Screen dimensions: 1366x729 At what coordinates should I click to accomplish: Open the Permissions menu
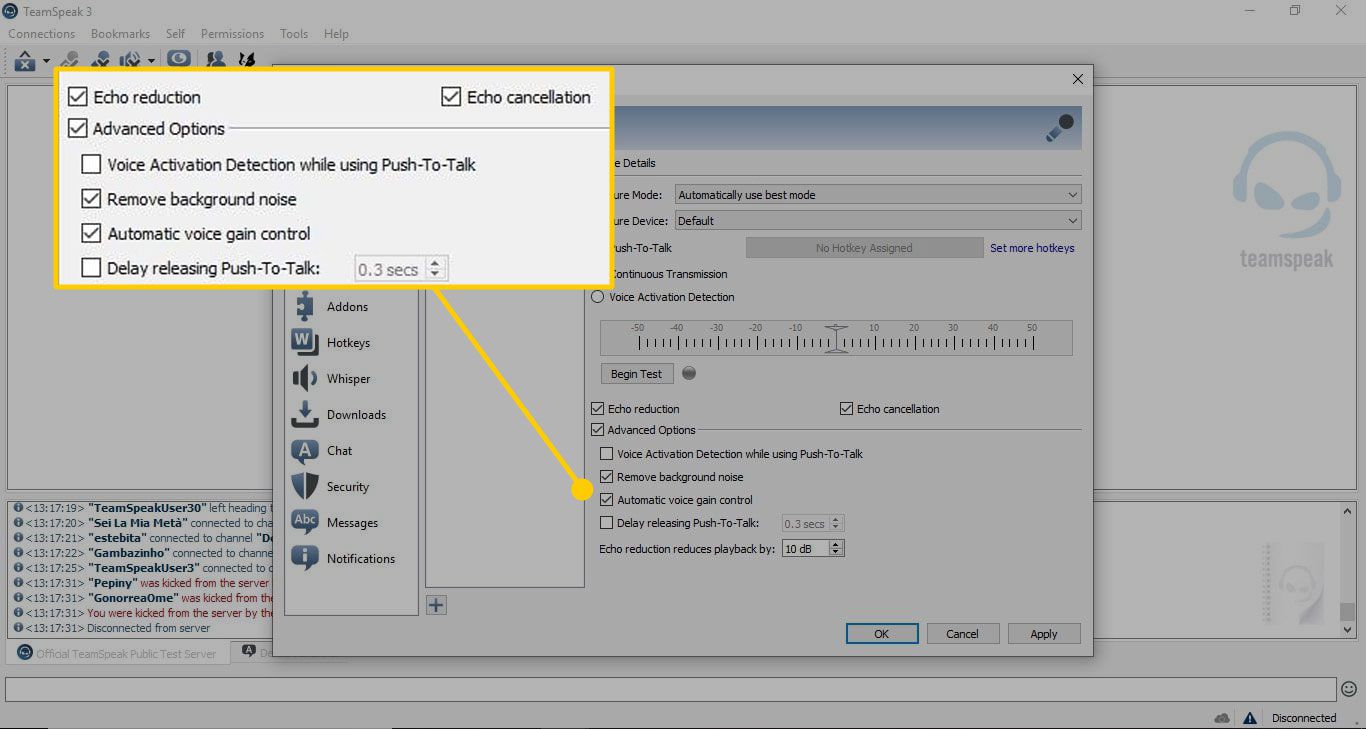coord(233,34)
